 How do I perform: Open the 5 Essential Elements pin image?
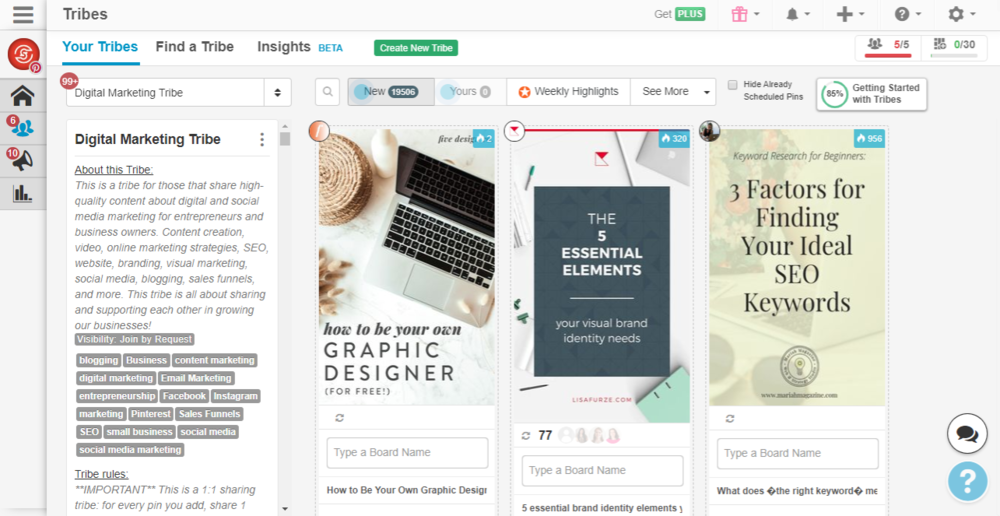(602, 276)
